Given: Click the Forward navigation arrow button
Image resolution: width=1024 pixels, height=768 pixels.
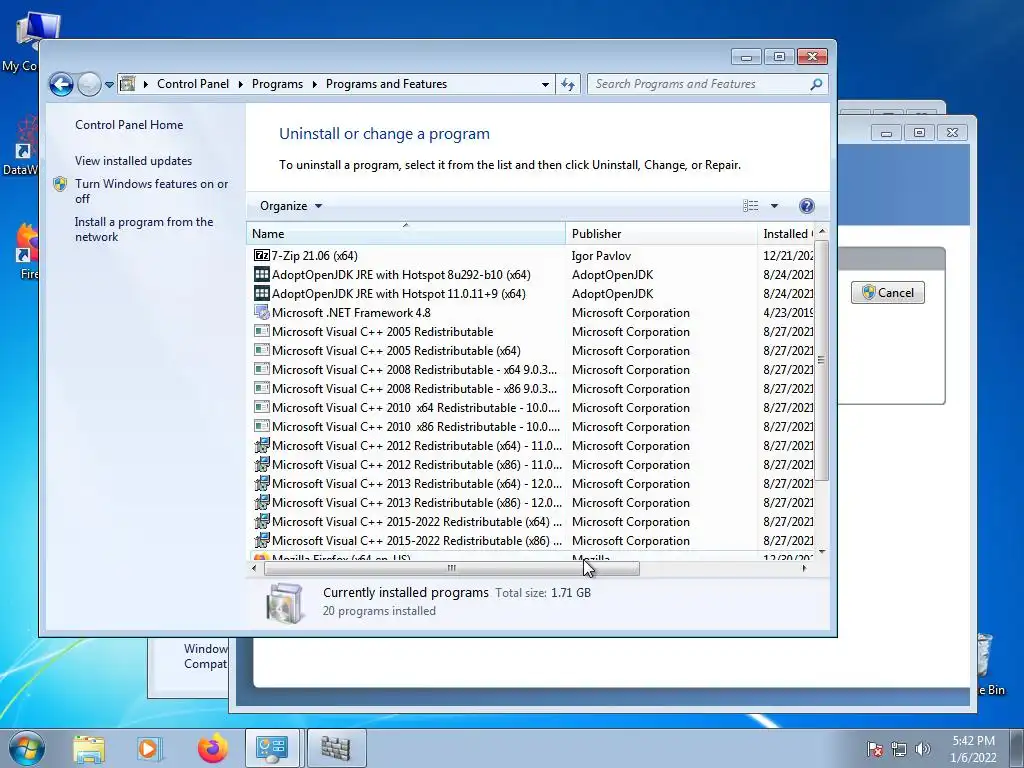Looking at the screenshot, I should coord(89,84).
